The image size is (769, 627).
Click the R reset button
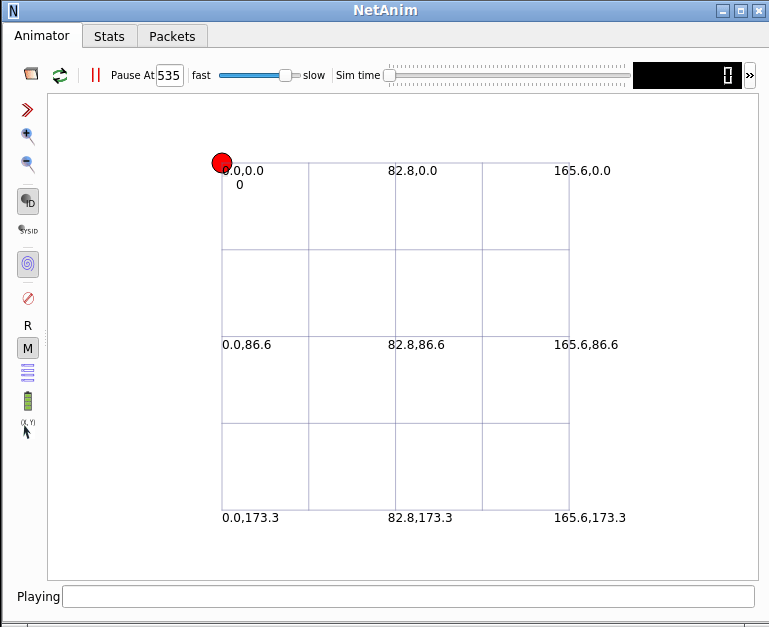click(x=28, y=326)
